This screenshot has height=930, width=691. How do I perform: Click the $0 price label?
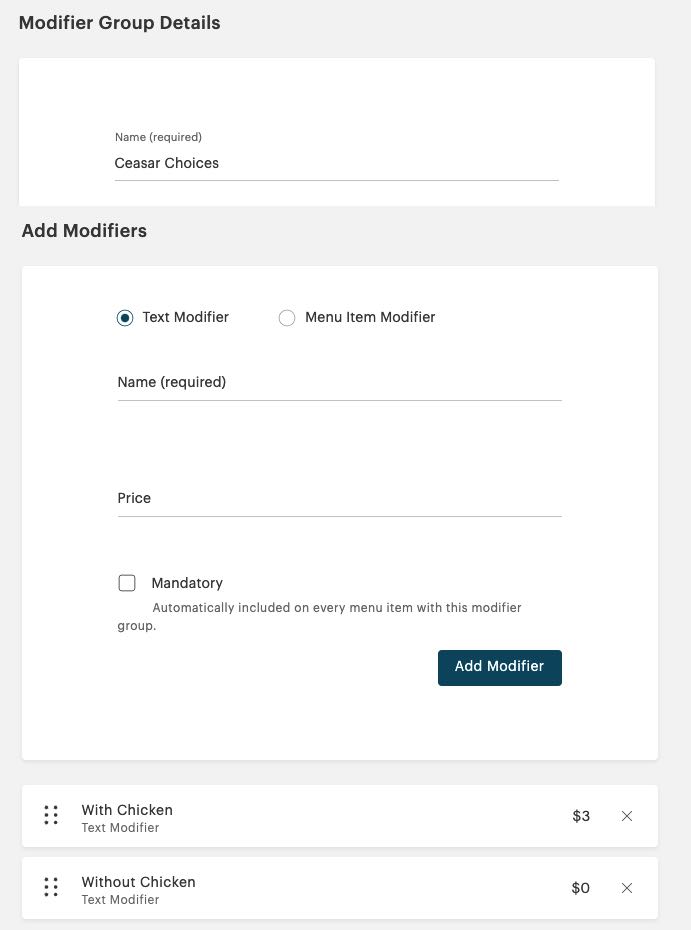tap(580, 888)
